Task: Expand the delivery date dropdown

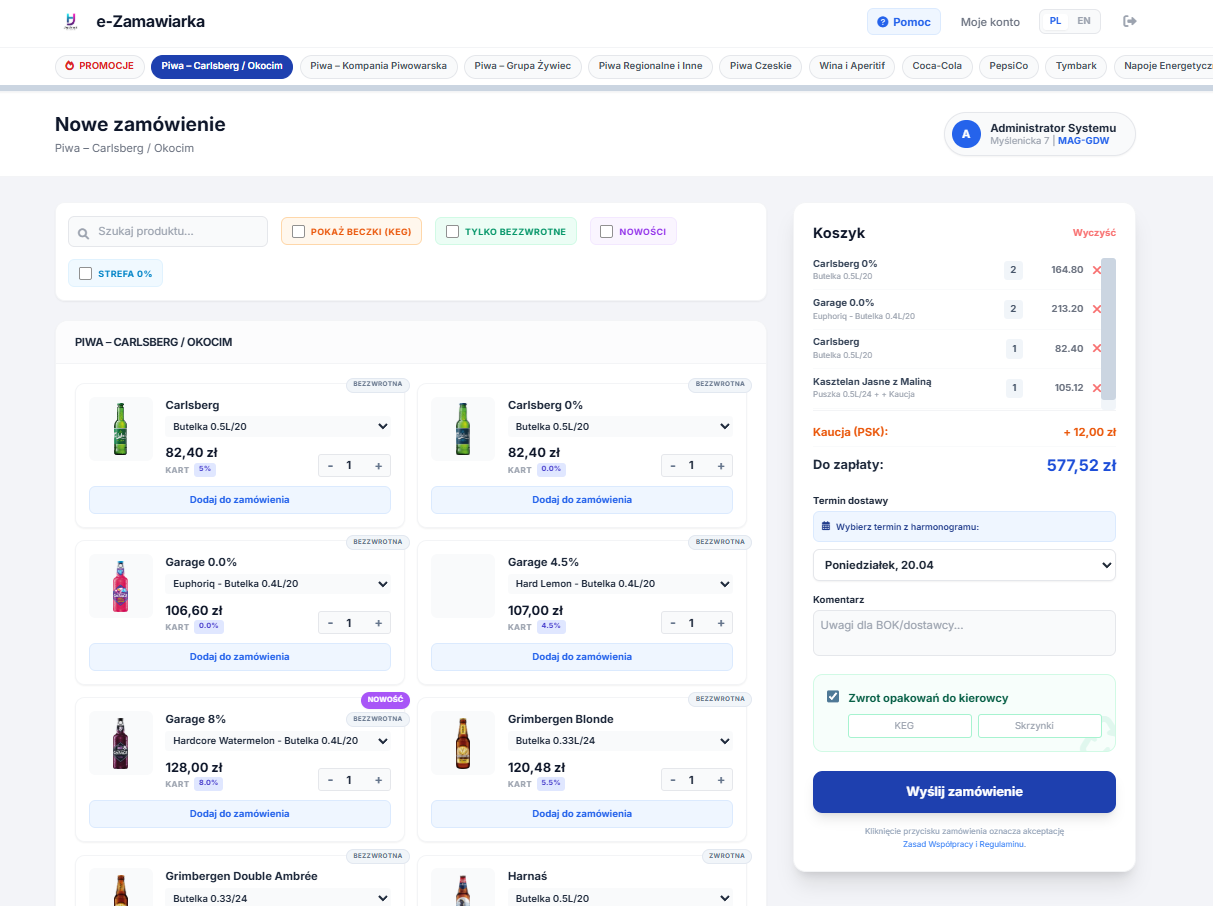Action: point(964,565)
